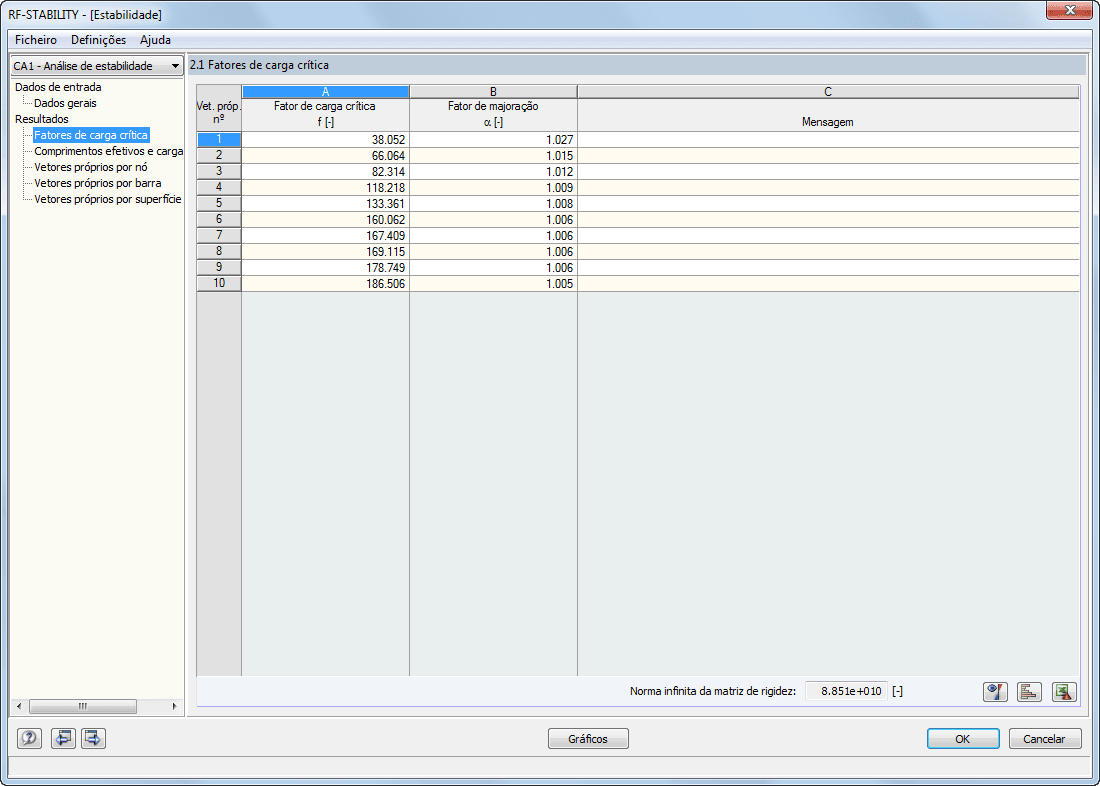1100x786 pixels.
Task: Click the Gráficos button
Action: click(588, 738)
